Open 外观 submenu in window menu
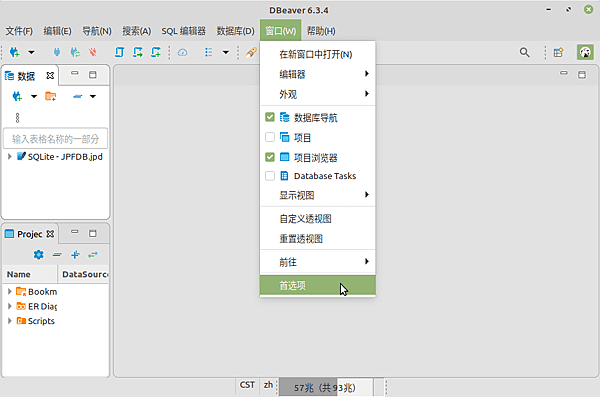The height and width of the screenshot is (397, 600). pyautogui.click(x=318, y=94)
